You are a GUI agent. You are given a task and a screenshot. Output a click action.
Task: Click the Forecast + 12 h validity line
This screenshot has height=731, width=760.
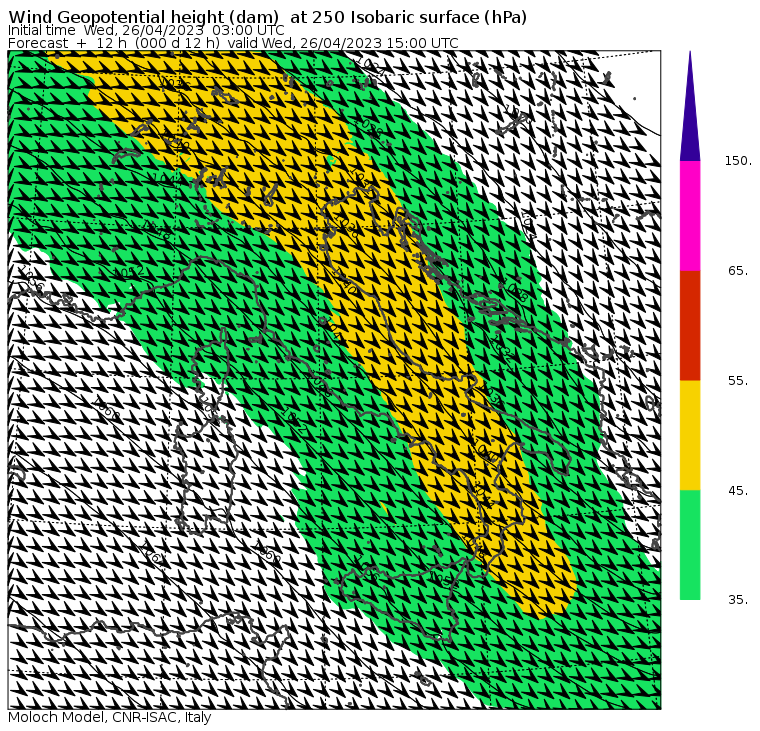tap(233, 43)
